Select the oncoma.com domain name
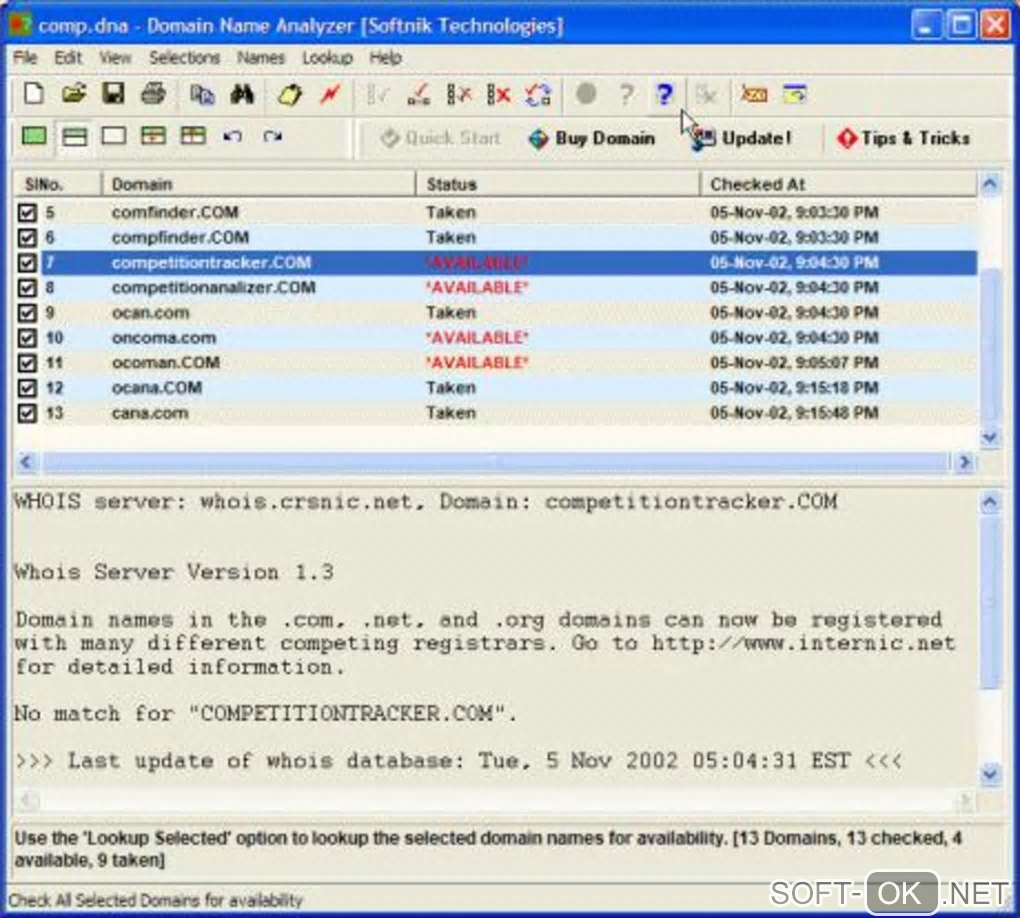1020x918 pixels. pos(164,338)
